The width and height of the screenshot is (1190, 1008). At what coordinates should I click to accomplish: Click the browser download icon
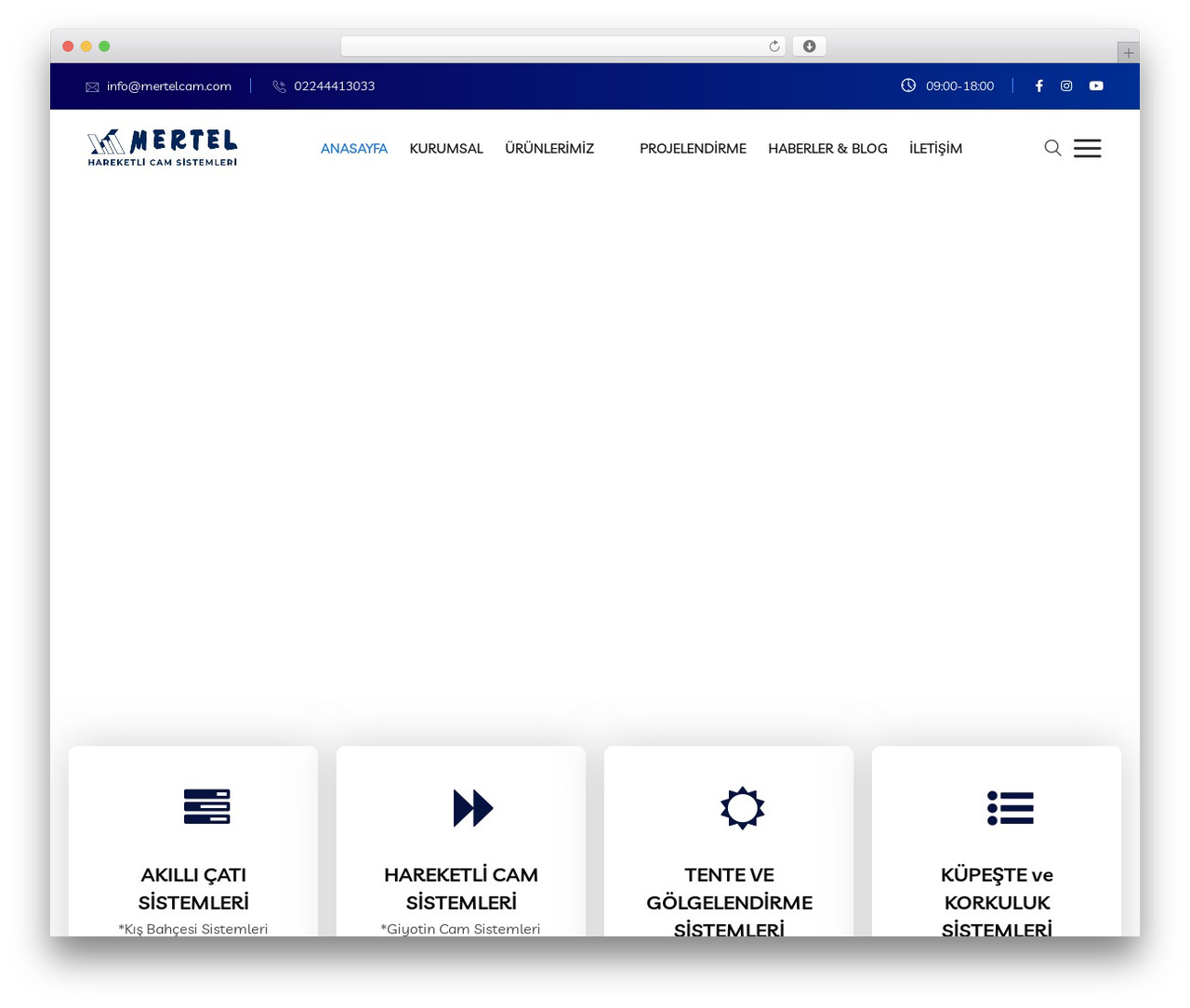(x=809, y=46)
